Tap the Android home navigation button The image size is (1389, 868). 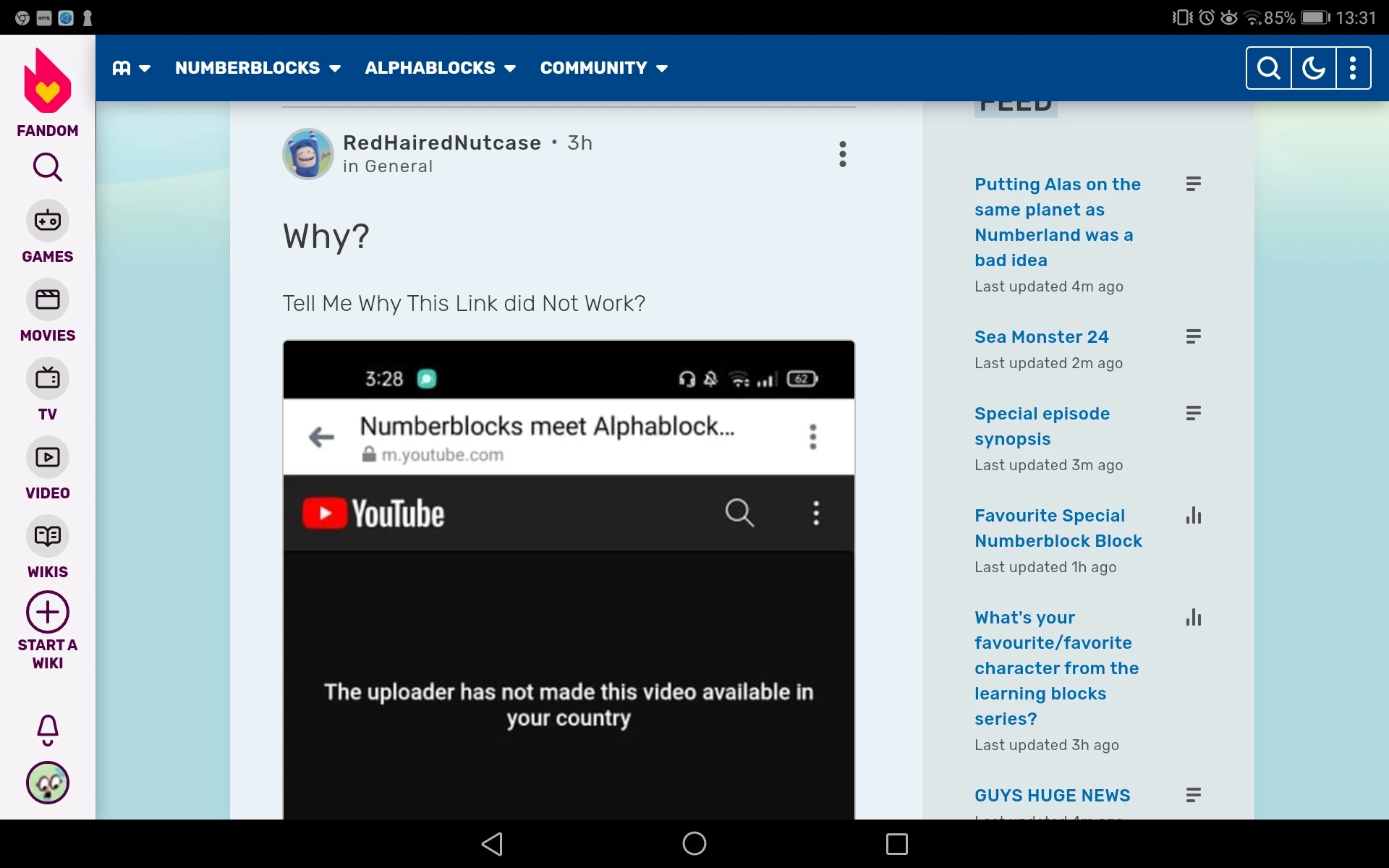click(x=694, y=843)
